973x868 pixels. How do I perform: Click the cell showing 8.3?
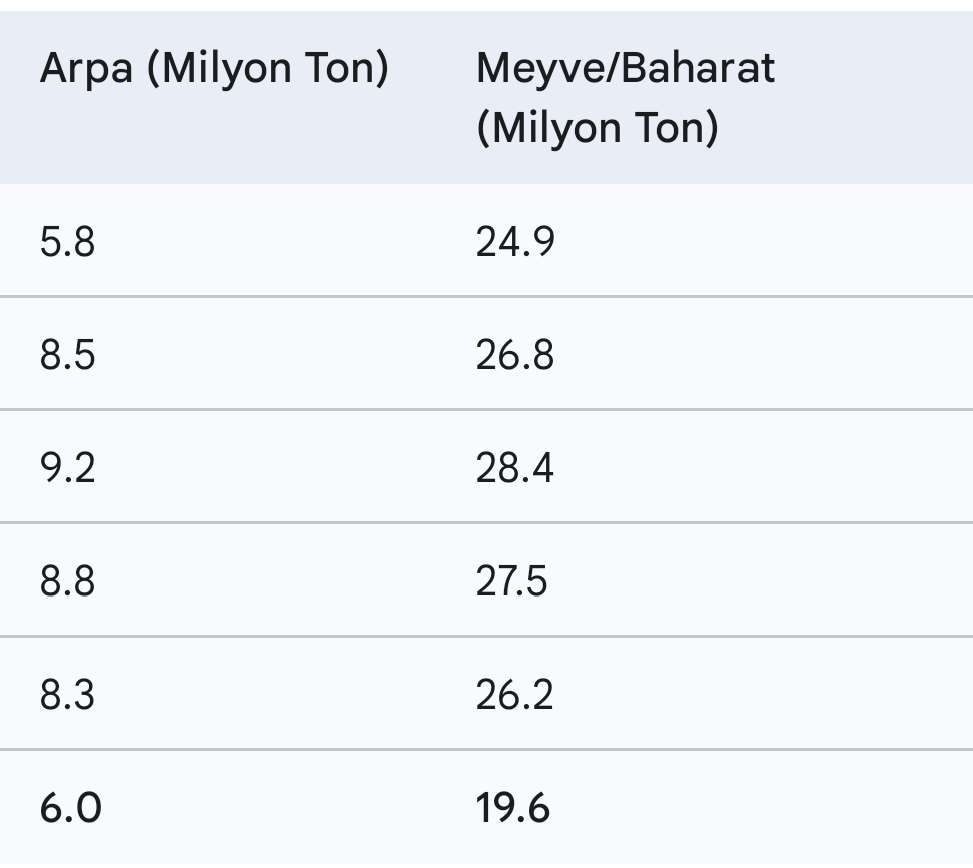tap(68, 694)
